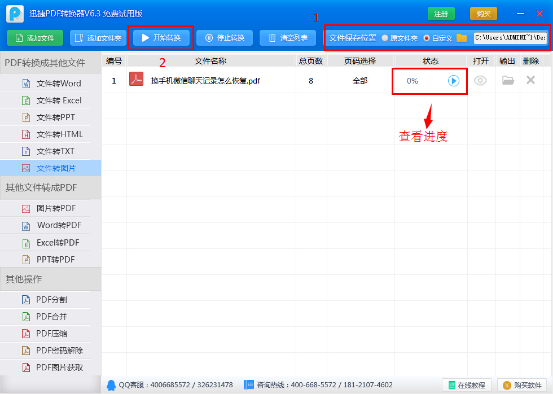The width and height of the screenshot is (553, 394).
Task: Click the output path input field
Action: (511, 38)
